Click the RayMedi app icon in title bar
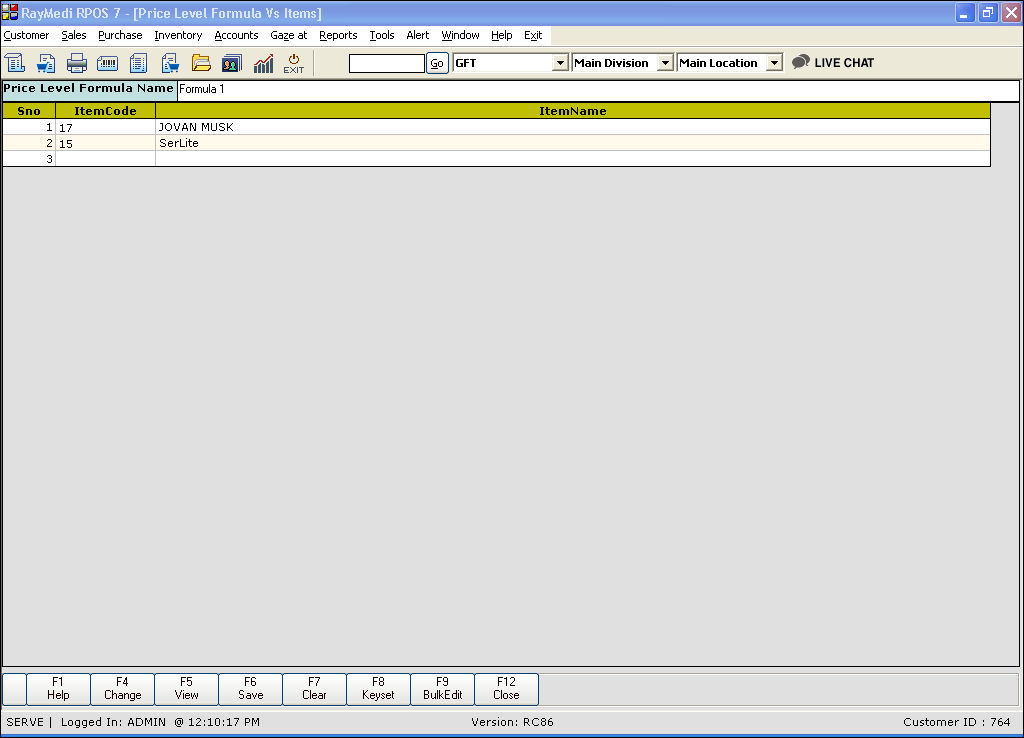1024x738 pixels. 10,12
